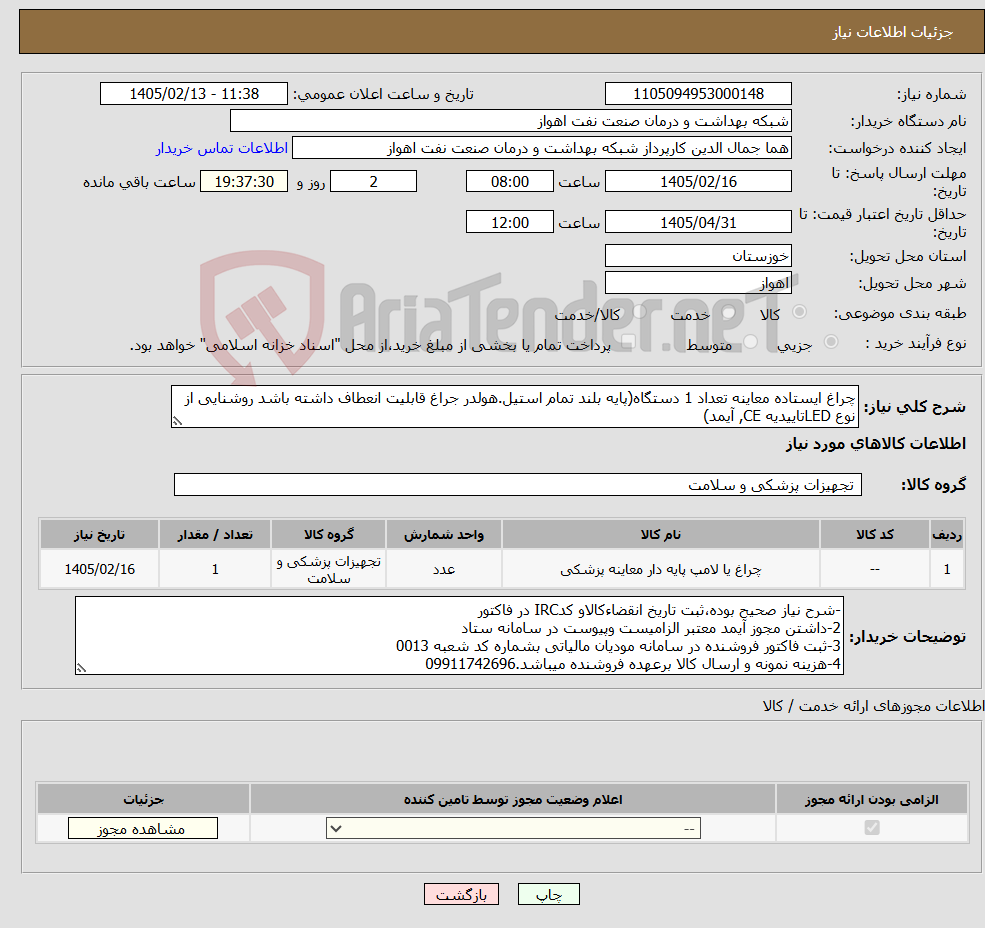Click the الزامی بودن ارائه مجوز header
The height and width of the screenshot is (928, 985).
pyautogui.click(x=872, y=799)
